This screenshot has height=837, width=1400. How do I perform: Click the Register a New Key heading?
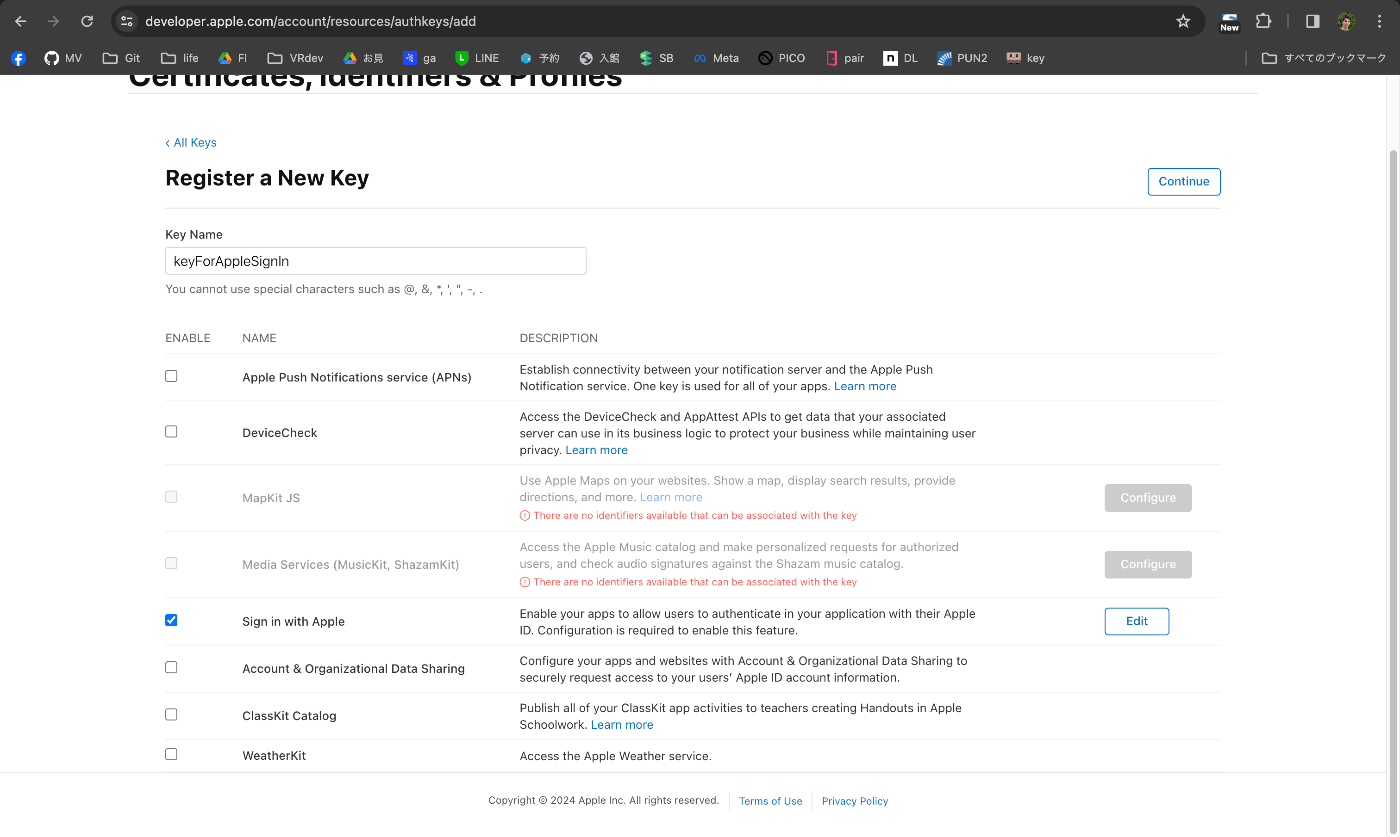click(x=267, y=178)
